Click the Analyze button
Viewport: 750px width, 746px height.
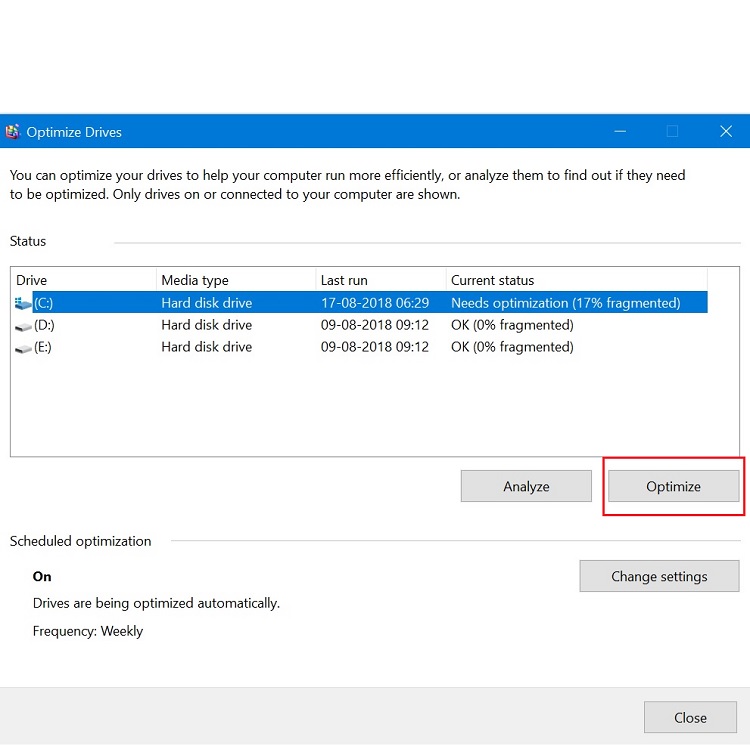coord(526,486)
